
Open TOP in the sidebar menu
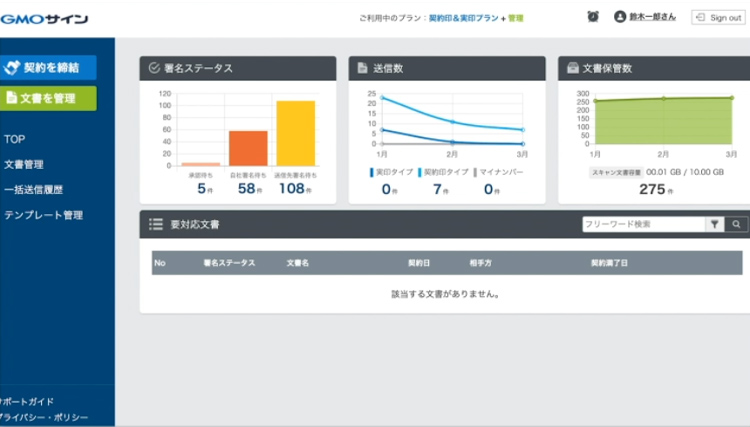click(x=14, y=139)
